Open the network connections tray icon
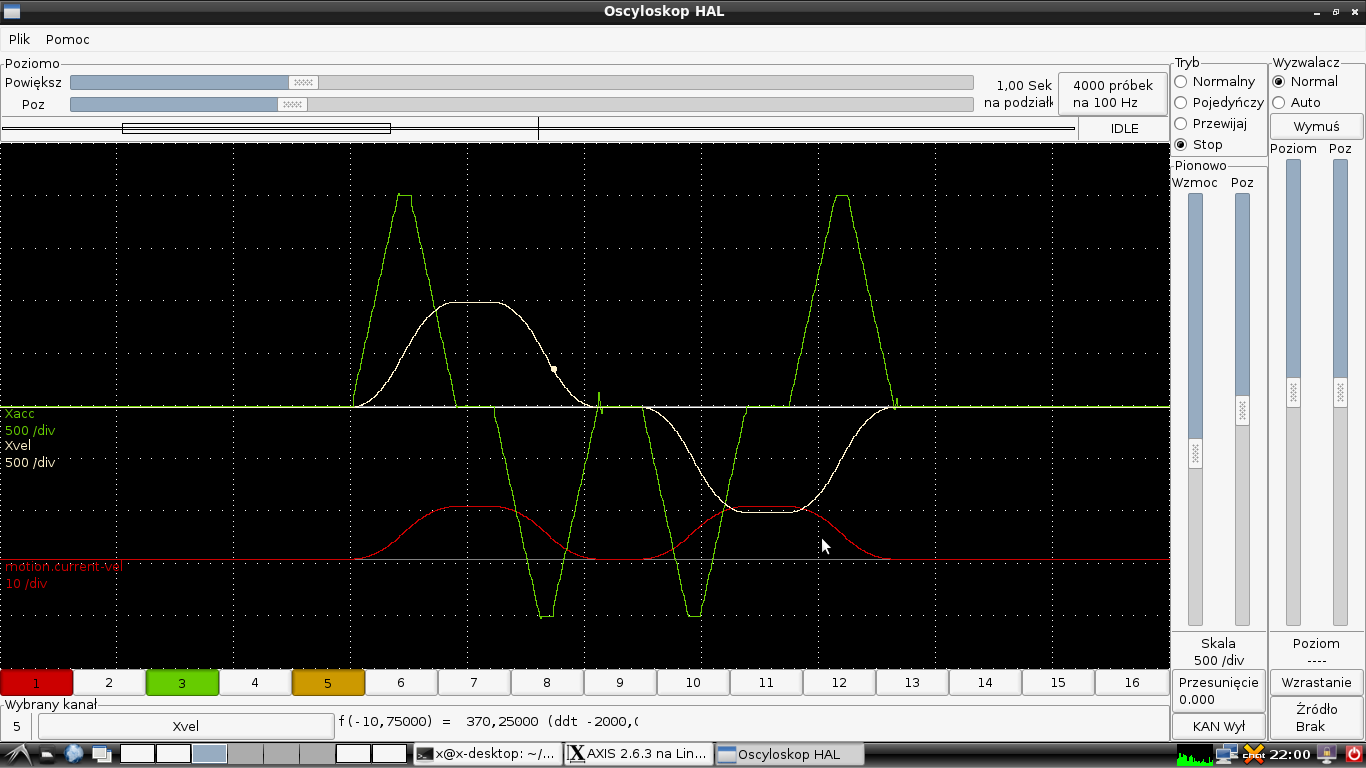1366x768 pixels. coord(1225,754)
